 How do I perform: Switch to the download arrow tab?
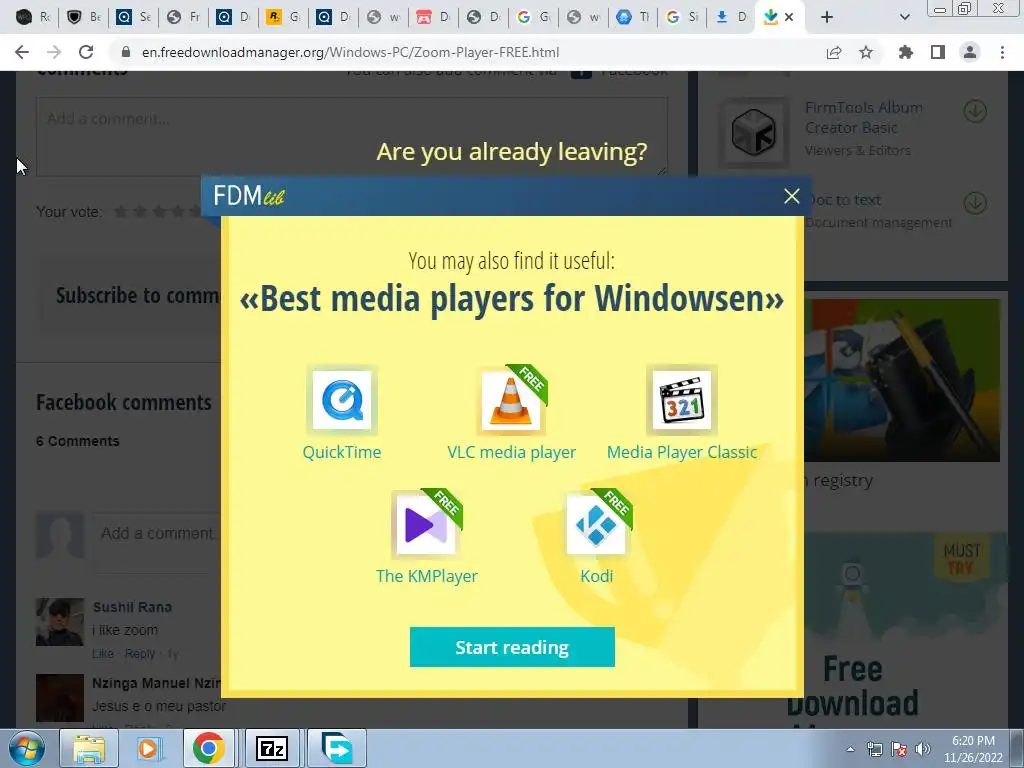(731, 17)
